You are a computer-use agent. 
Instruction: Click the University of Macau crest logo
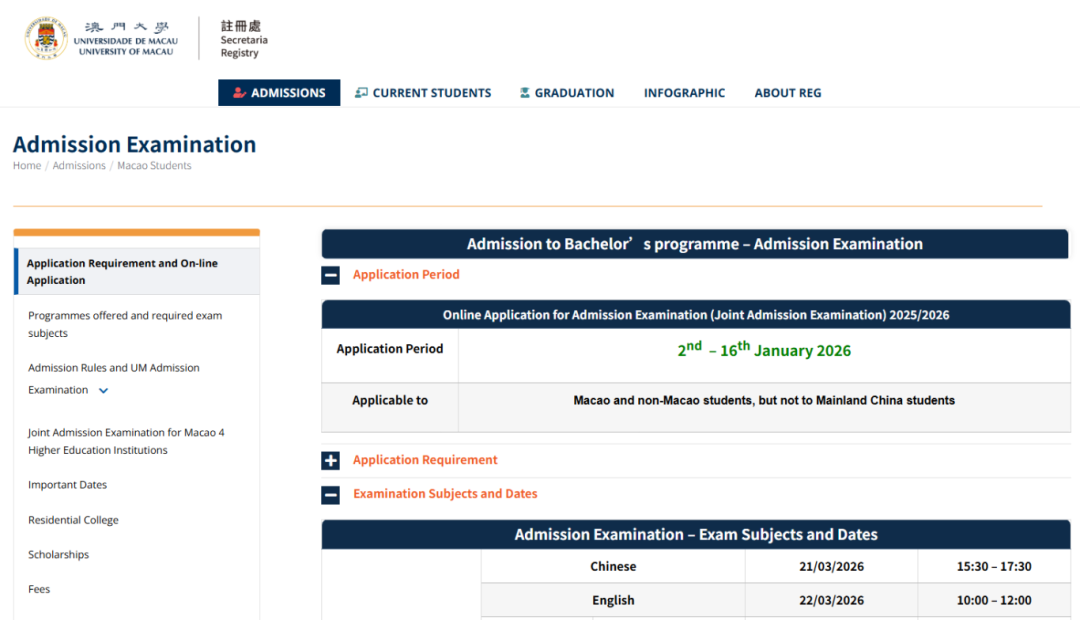pyautogui.click(x=45, y=38)
